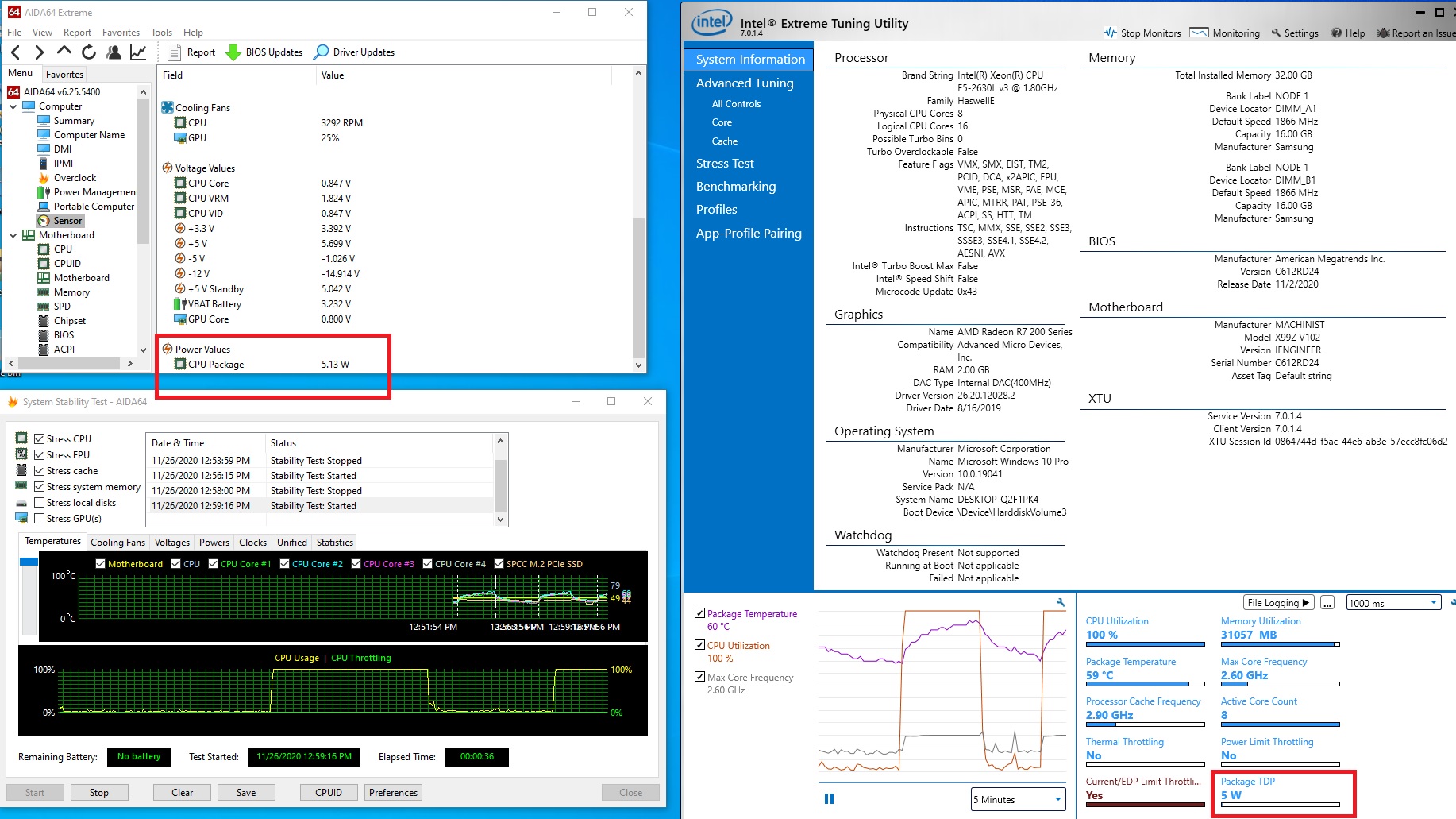Collapse the Computer tree node
1456x819 pixels.
click(x=13, y=106)
